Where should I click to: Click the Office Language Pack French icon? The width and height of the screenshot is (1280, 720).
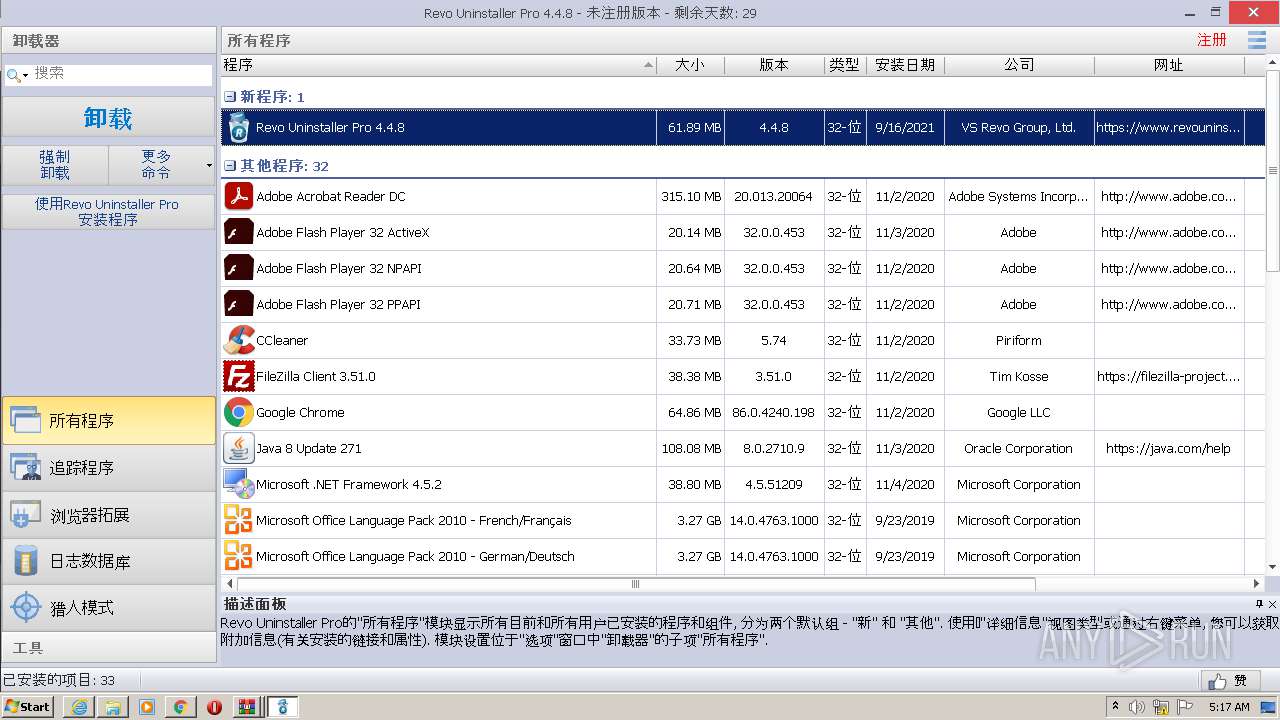[238, 520]
